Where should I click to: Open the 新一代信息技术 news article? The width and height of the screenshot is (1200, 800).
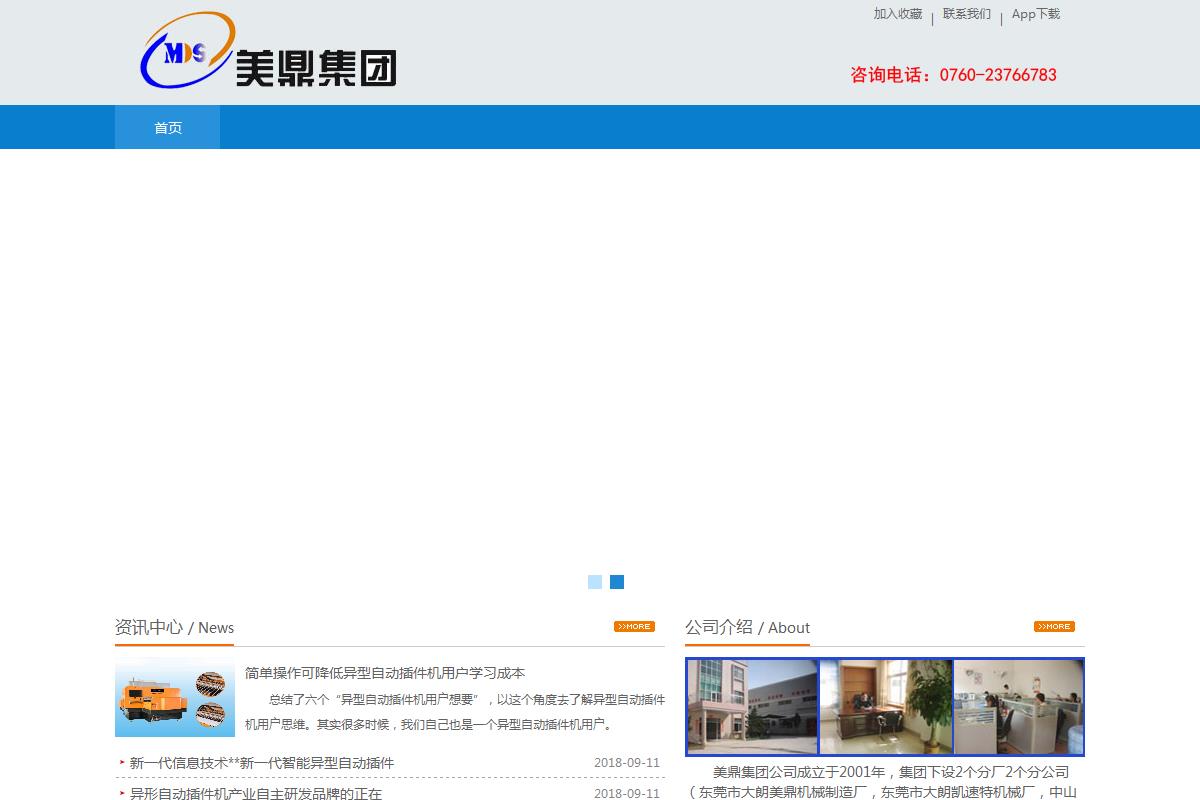[262, 763]
